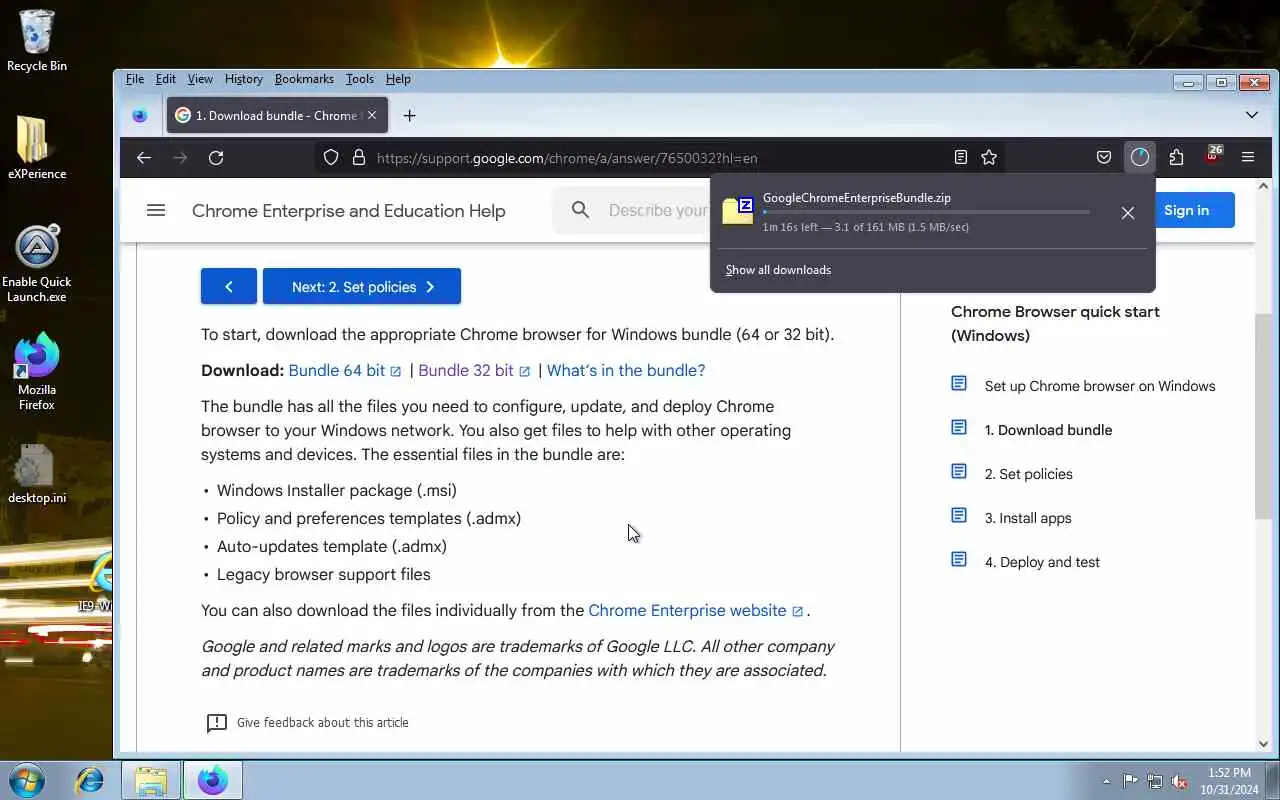Open the extensions puzzle icon
The image size is (1280, 800).
point(1176,157)
